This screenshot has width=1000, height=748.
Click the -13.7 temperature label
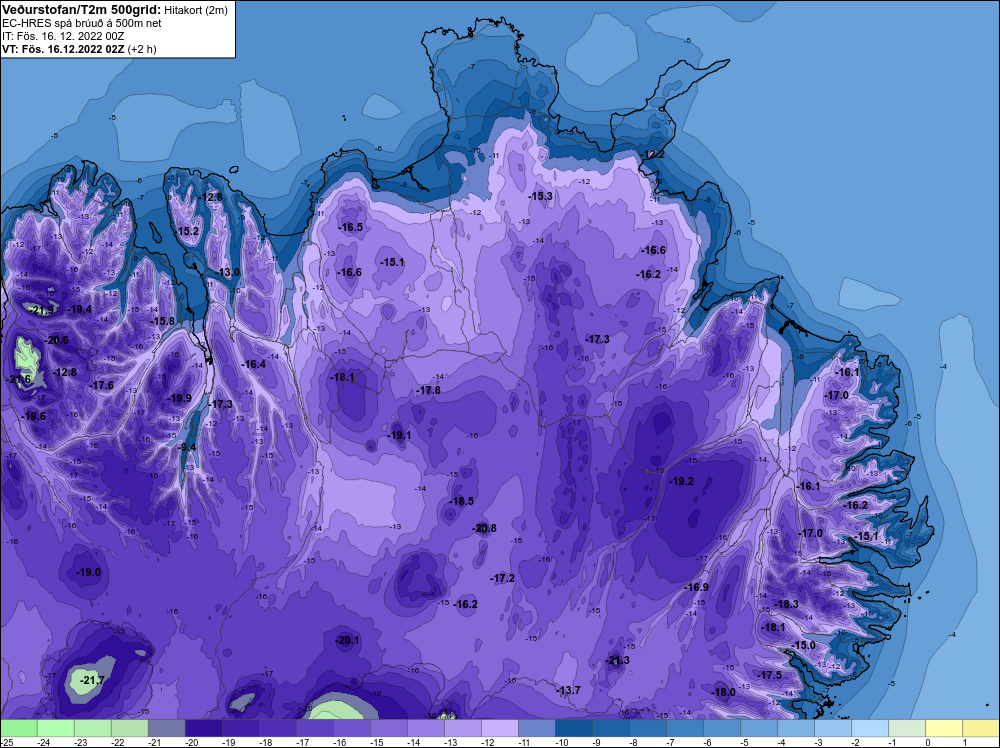click(568, 690)
